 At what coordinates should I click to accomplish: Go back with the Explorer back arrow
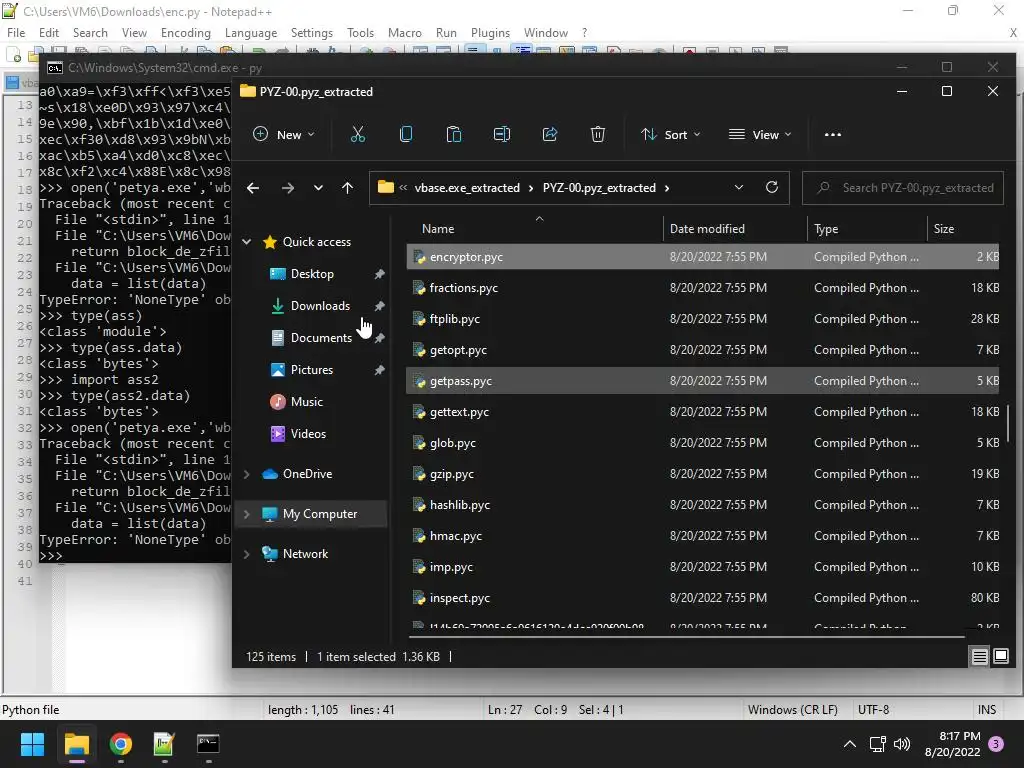[x=253, y=188]
